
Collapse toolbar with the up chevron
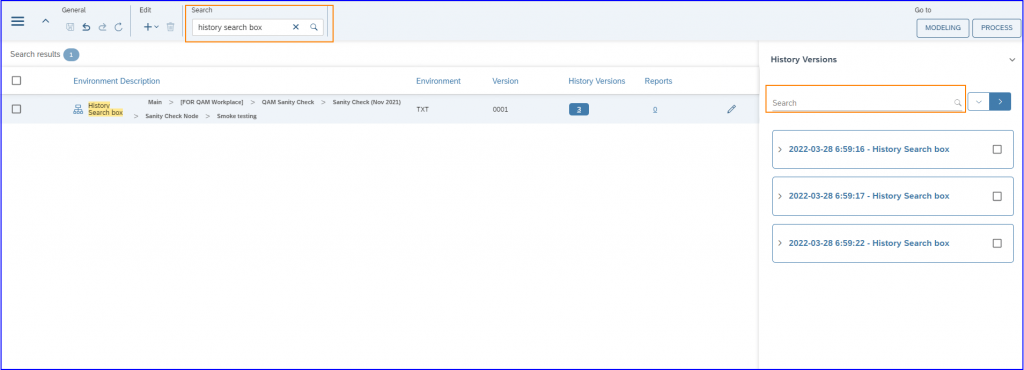46,21
